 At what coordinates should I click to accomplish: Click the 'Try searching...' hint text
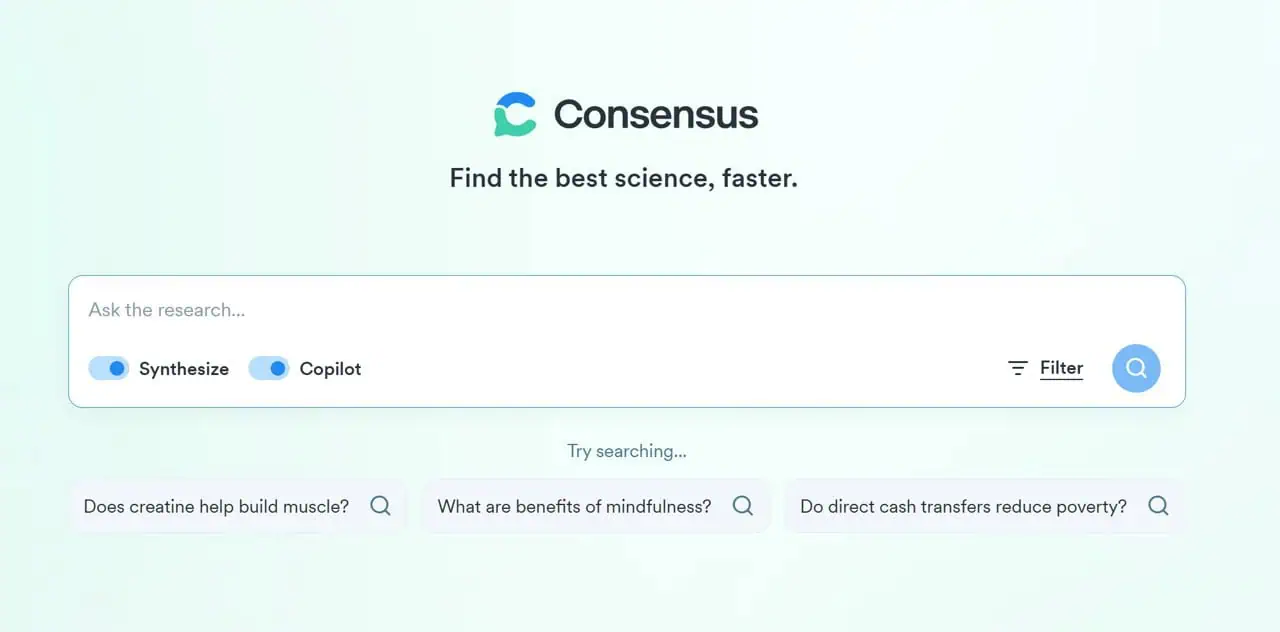tap(627, 451)
